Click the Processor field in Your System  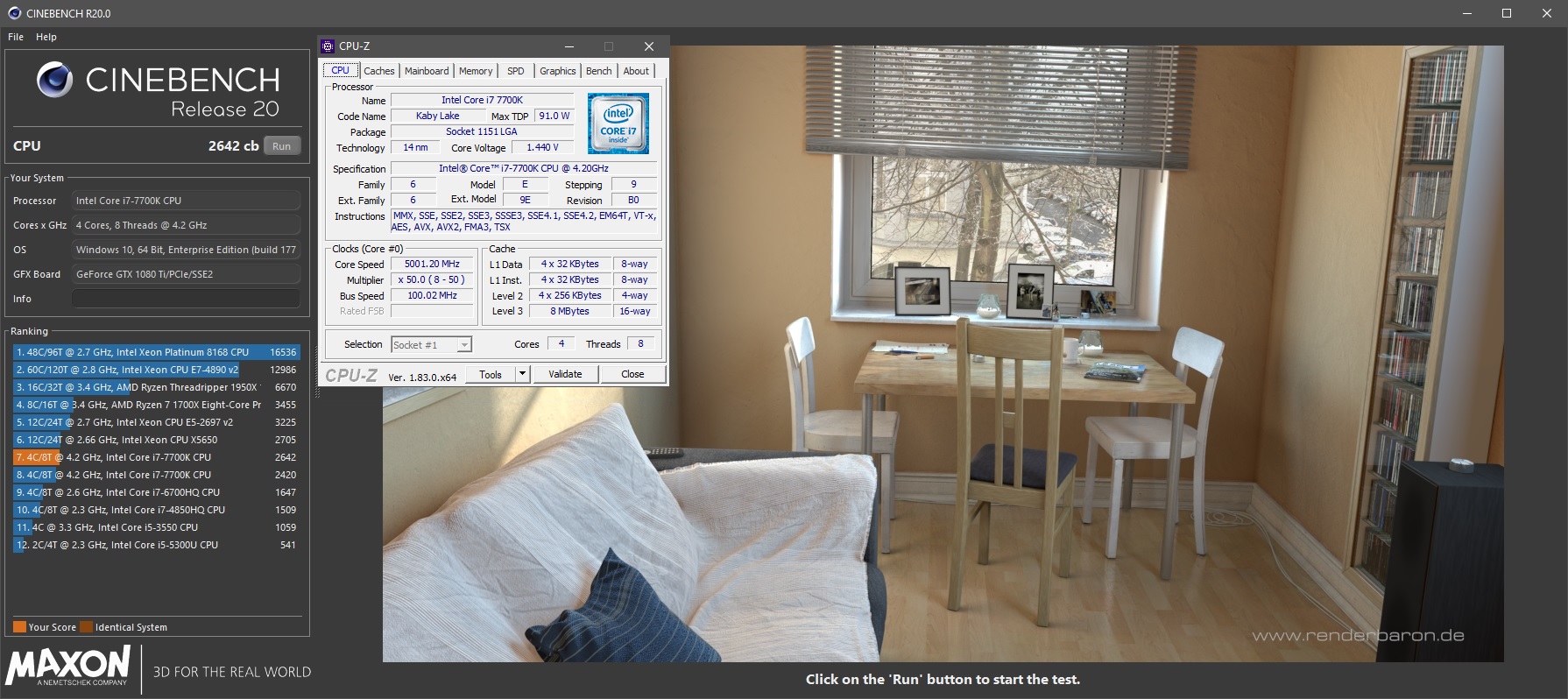[x=186, y=201]
